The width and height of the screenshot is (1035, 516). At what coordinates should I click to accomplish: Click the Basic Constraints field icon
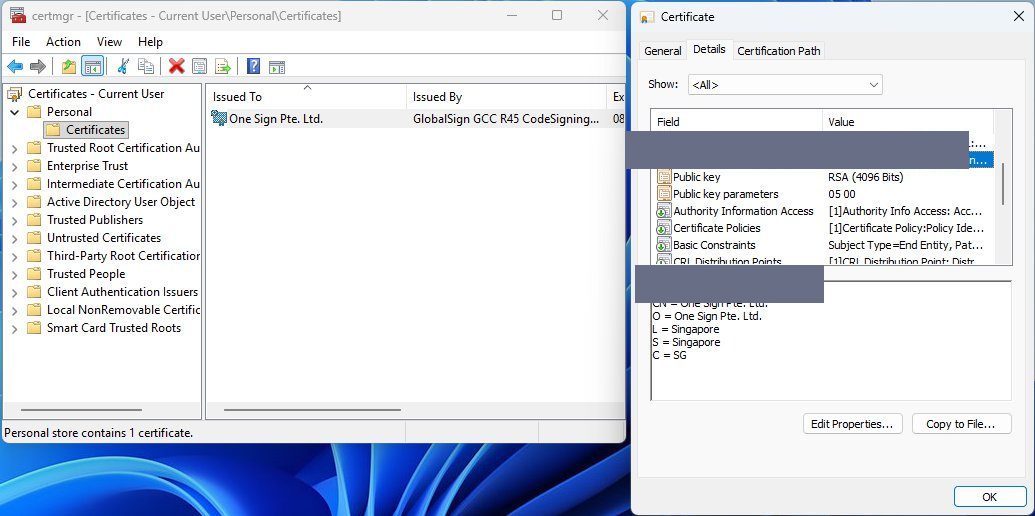664,245
